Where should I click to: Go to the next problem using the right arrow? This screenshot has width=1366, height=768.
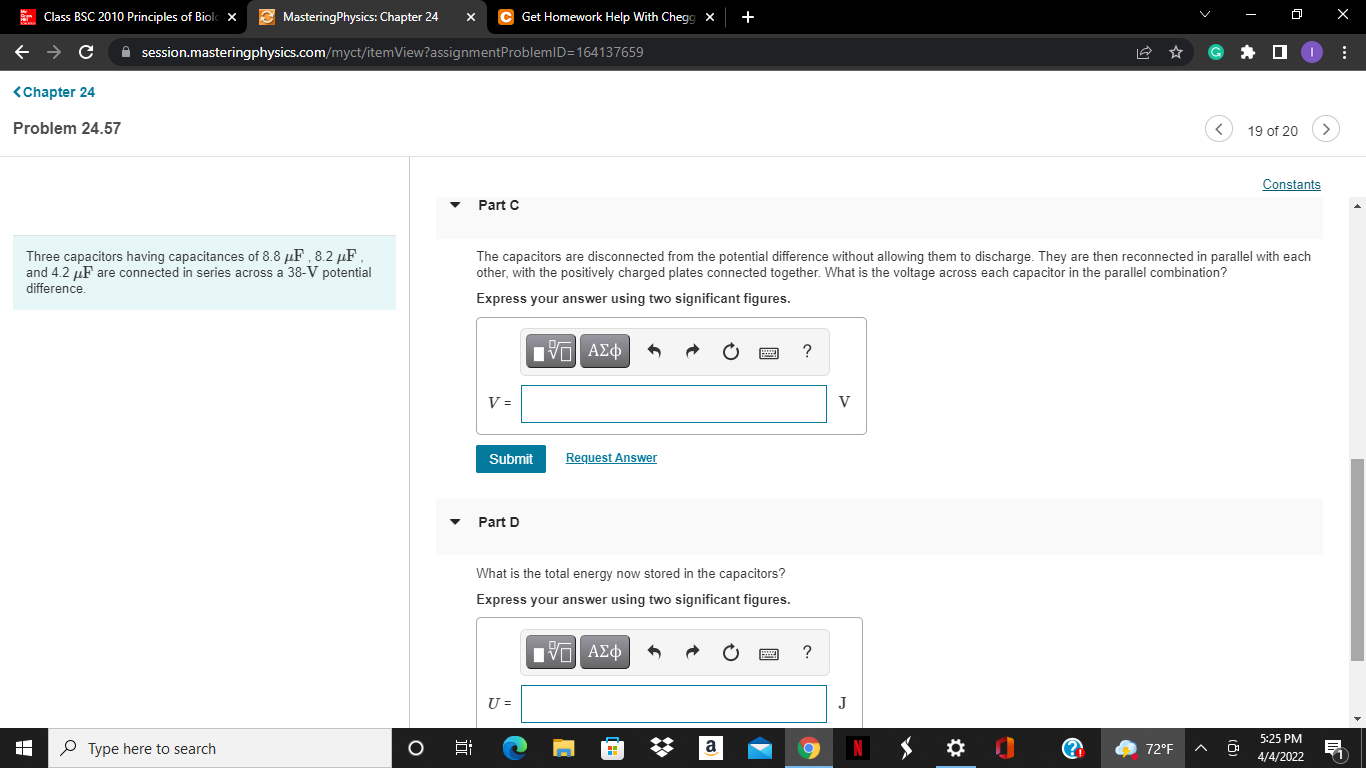(1325, 129)
